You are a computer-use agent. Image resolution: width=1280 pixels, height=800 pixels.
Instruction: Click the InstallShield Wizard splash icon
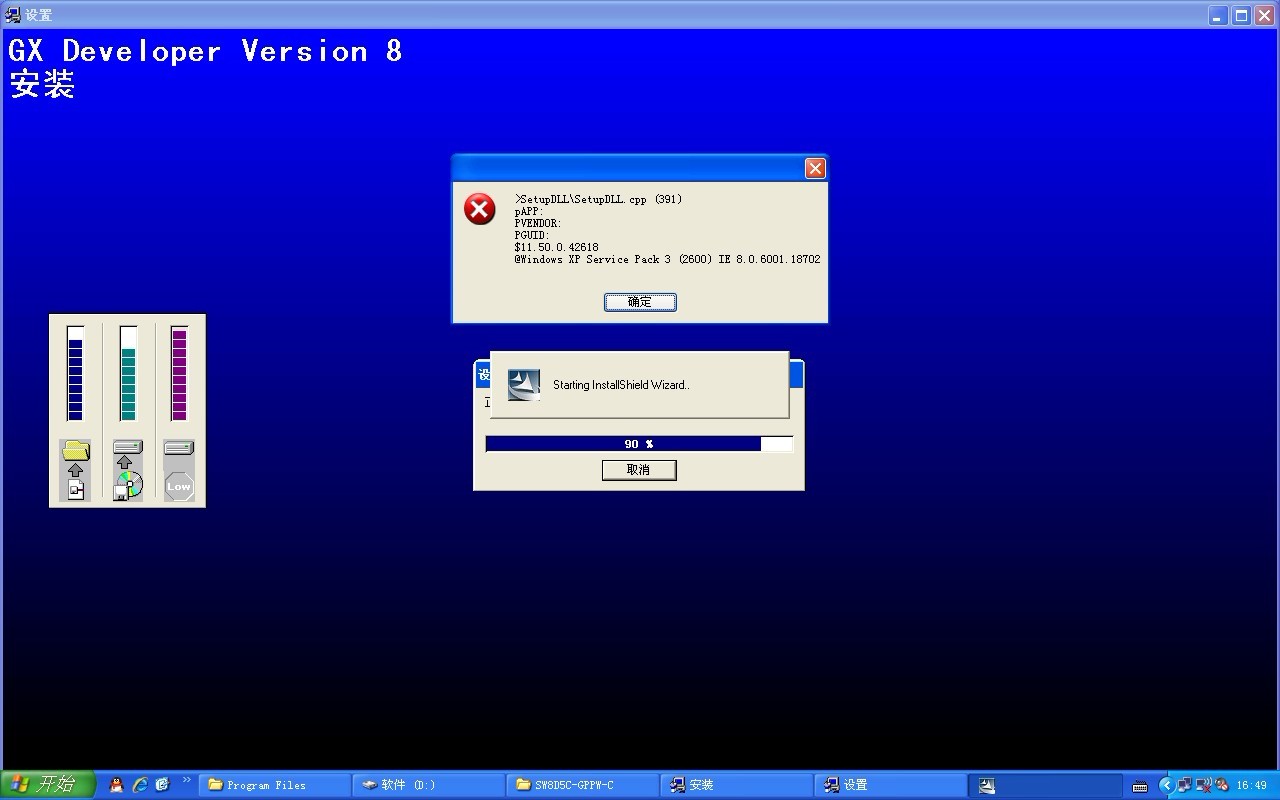tap(524, 385)
